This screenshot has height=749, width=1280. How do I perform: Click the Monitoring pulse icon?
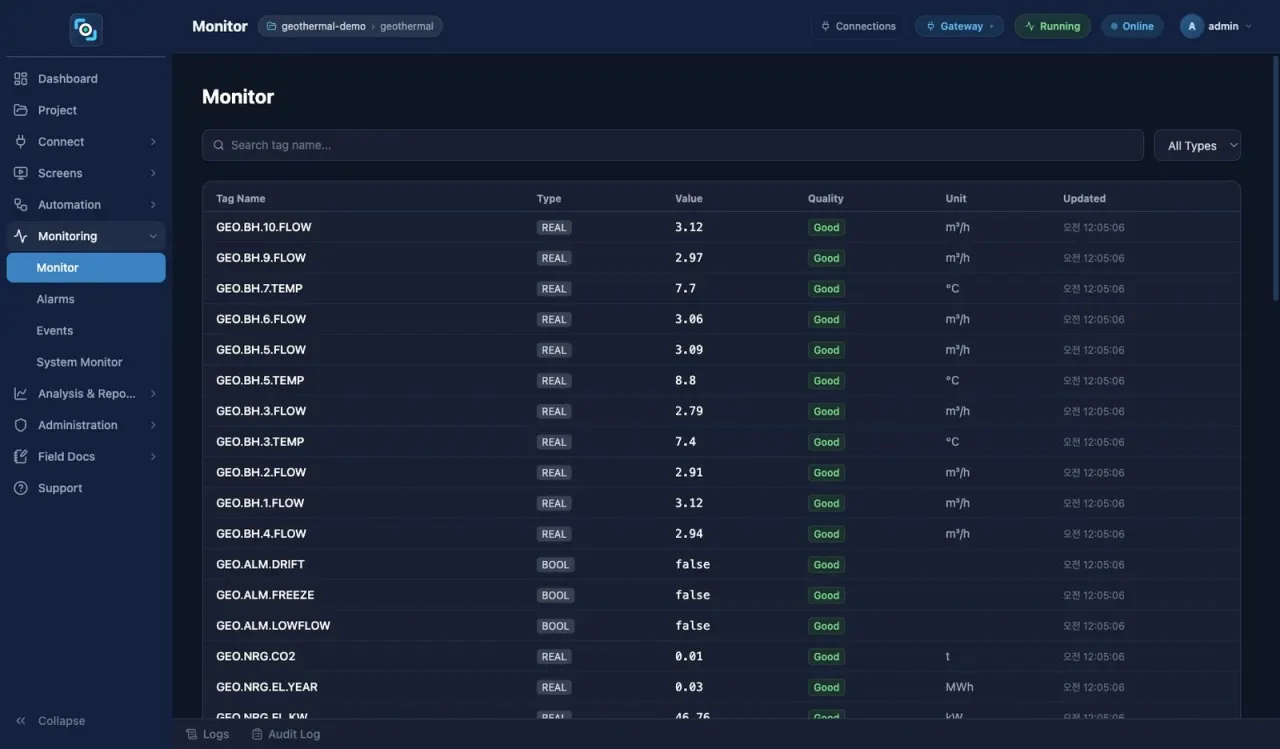[20, 236]
